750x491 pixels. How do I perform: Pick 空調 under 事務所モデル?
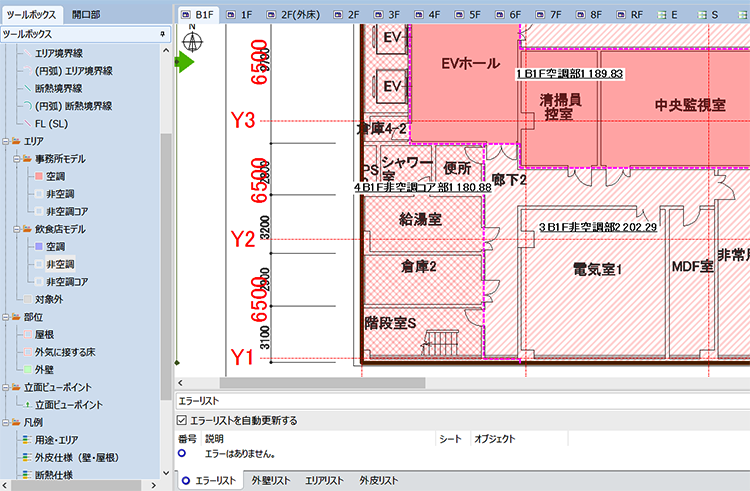55,176
